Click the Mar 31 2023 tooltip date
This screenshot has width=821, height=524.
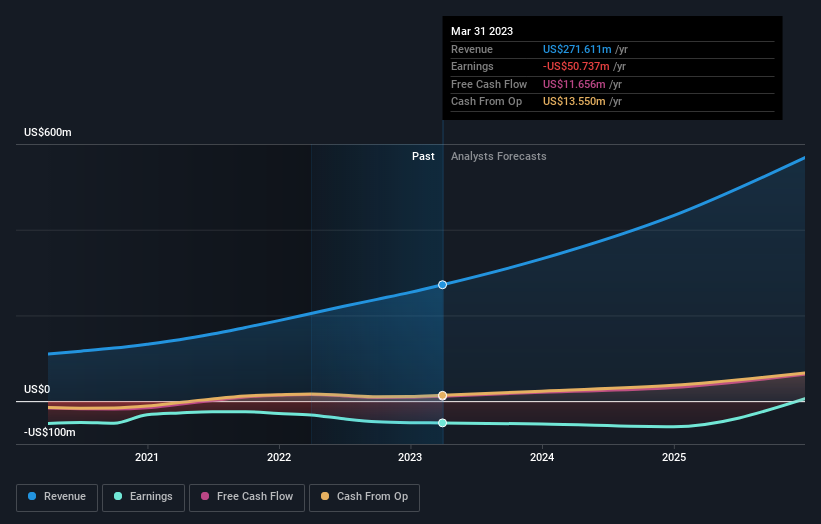482,31
